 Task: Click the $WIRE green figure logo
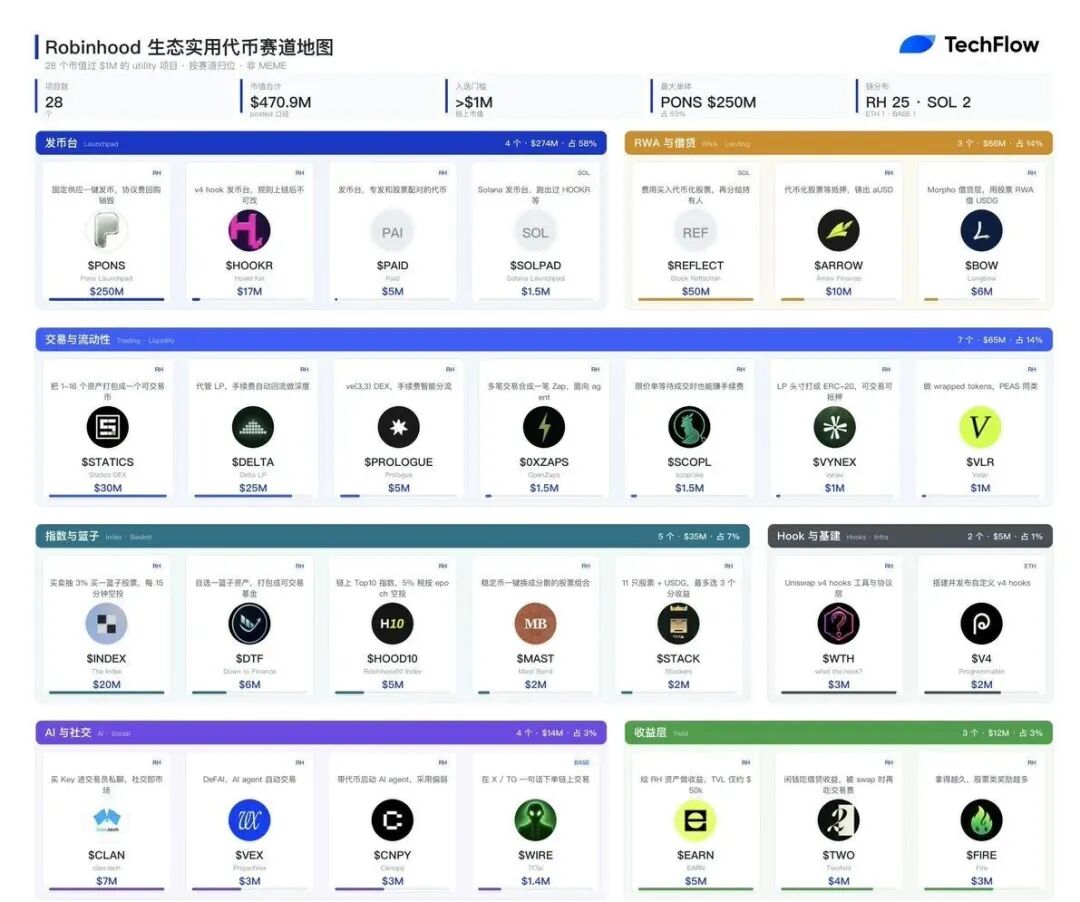535,820
